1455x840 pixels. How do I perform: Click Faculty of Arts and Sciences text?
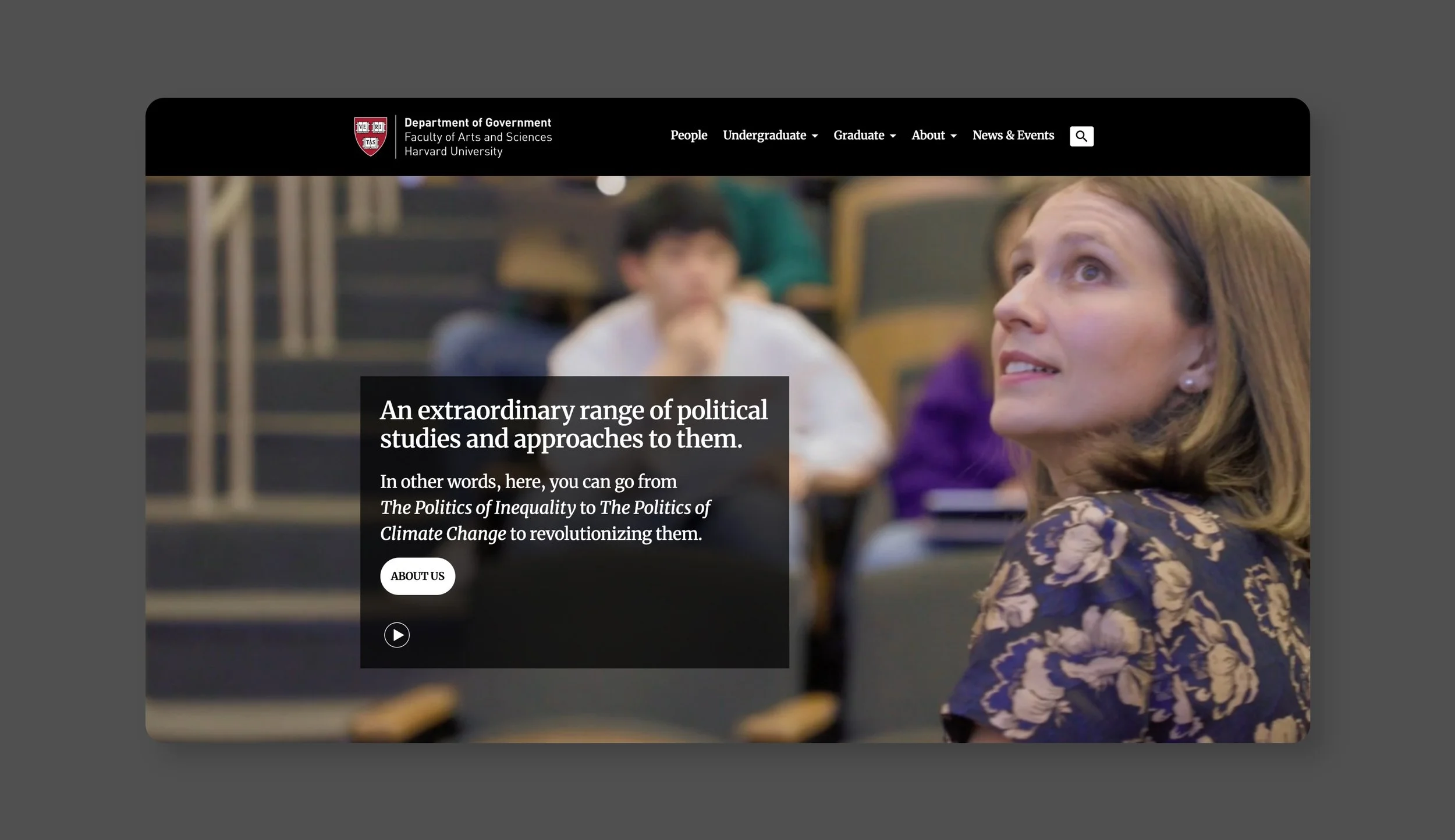click(x=478, y=137)
